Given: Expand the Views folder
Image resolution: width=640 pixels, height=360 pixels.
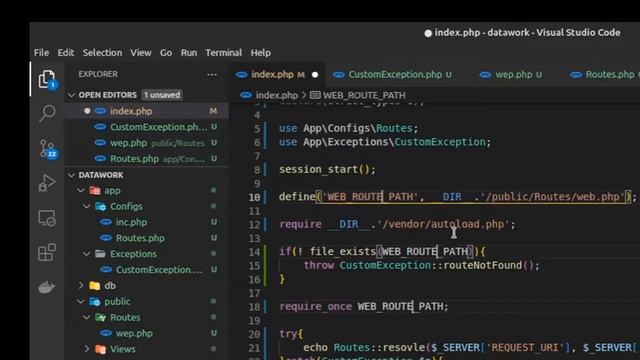Looking at the screenshot, I should (x=87, y=349).
